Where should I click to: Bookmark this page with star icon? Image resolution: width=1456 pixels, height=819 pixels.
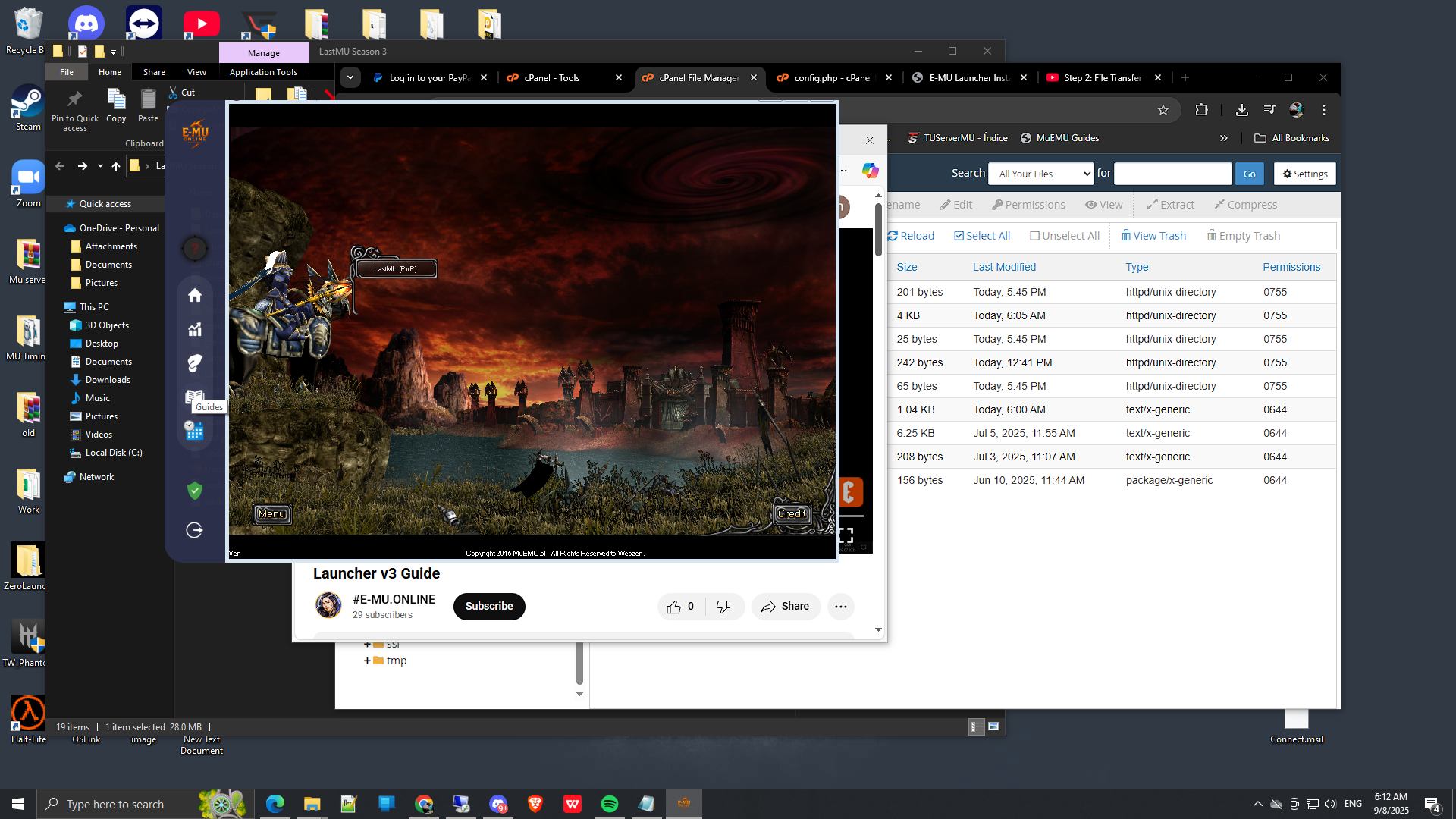point(1163,110)
